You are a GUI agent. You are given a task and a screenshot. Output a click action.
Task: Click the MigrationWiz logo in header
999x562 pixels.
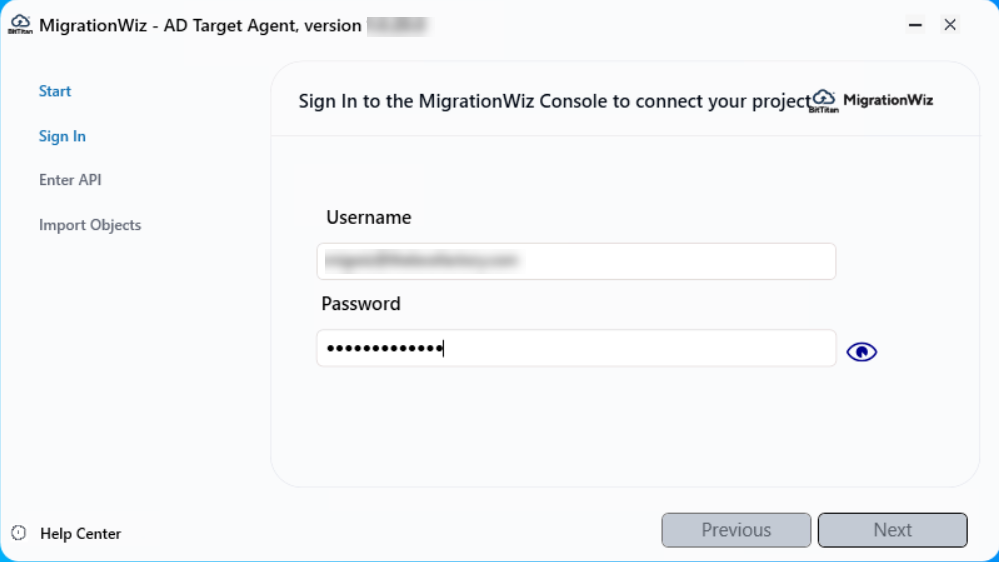[824, 101]
